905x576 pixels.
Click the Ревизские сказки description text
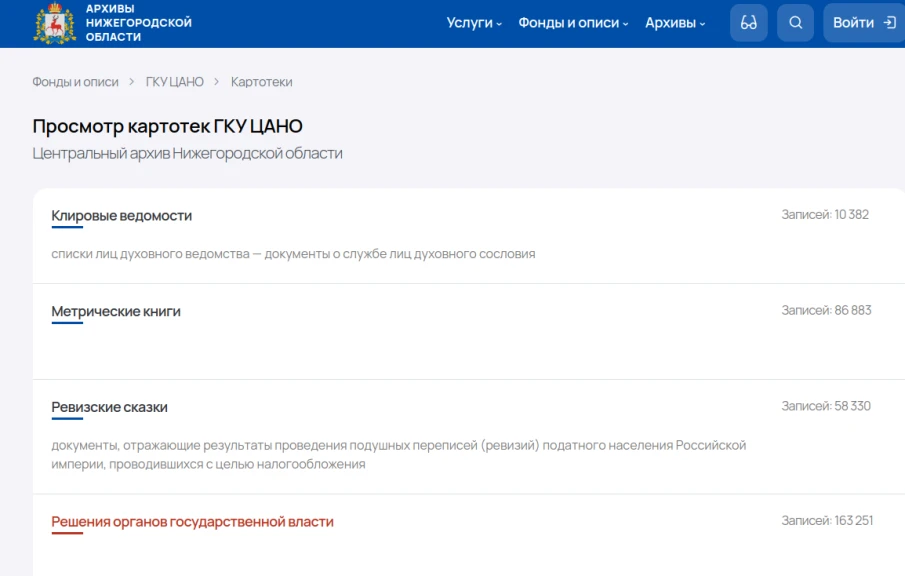pyautogui.click(x=400, y=454)
